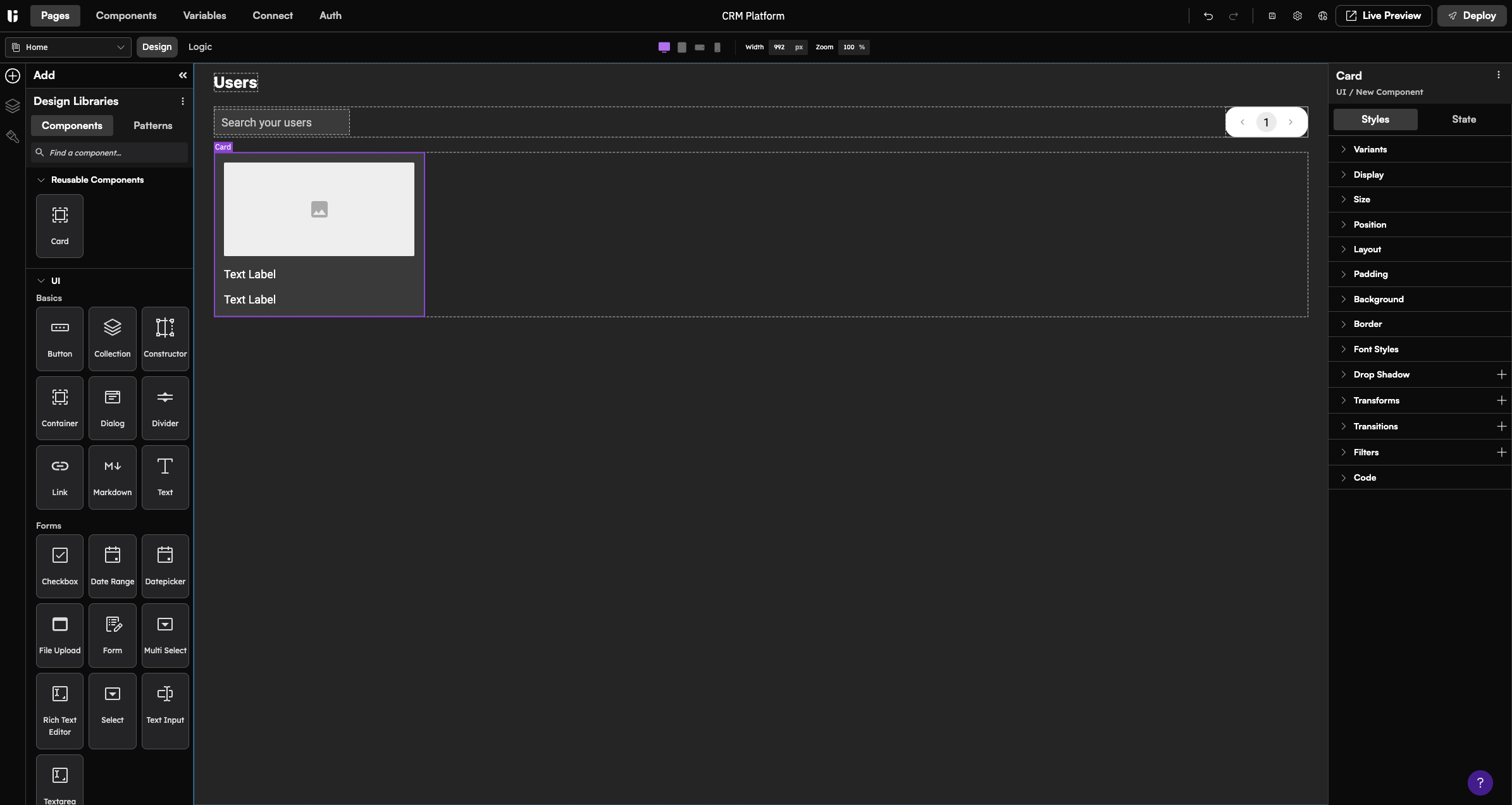Click Find a component search field
The image size is (1512, 805).
pos(109,152)
